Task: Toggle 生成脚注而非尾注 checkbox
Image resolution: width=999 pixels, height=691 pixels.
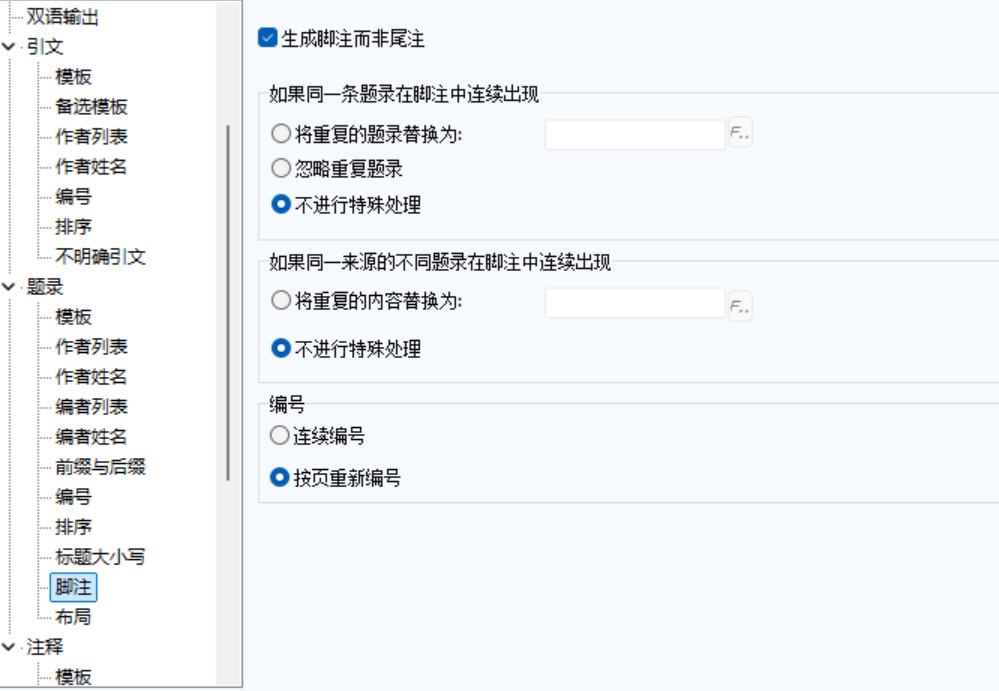Action: pos(267,39)
